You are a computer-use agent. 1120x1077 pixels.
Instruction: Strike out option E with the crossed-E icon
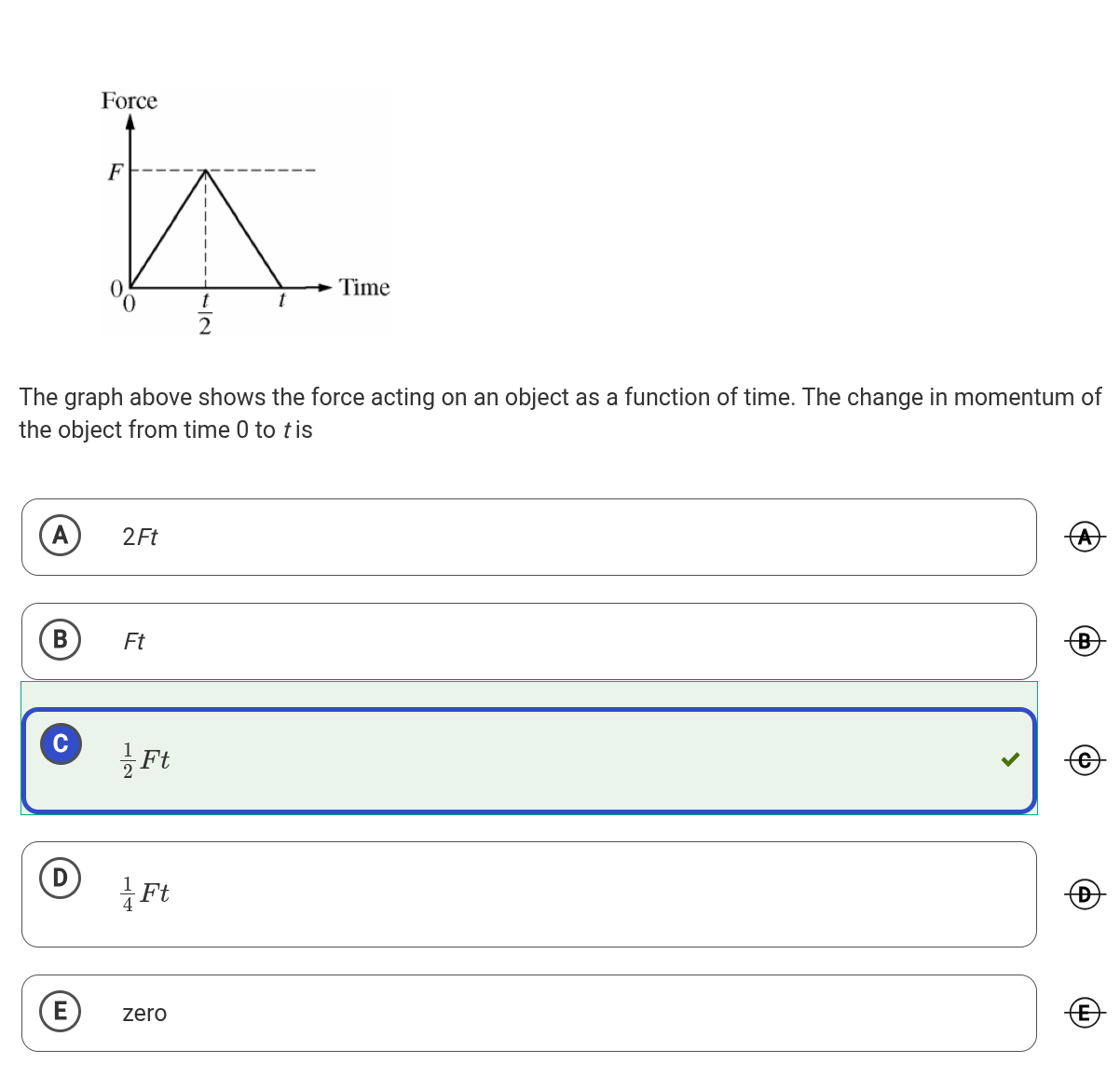1084,1012
